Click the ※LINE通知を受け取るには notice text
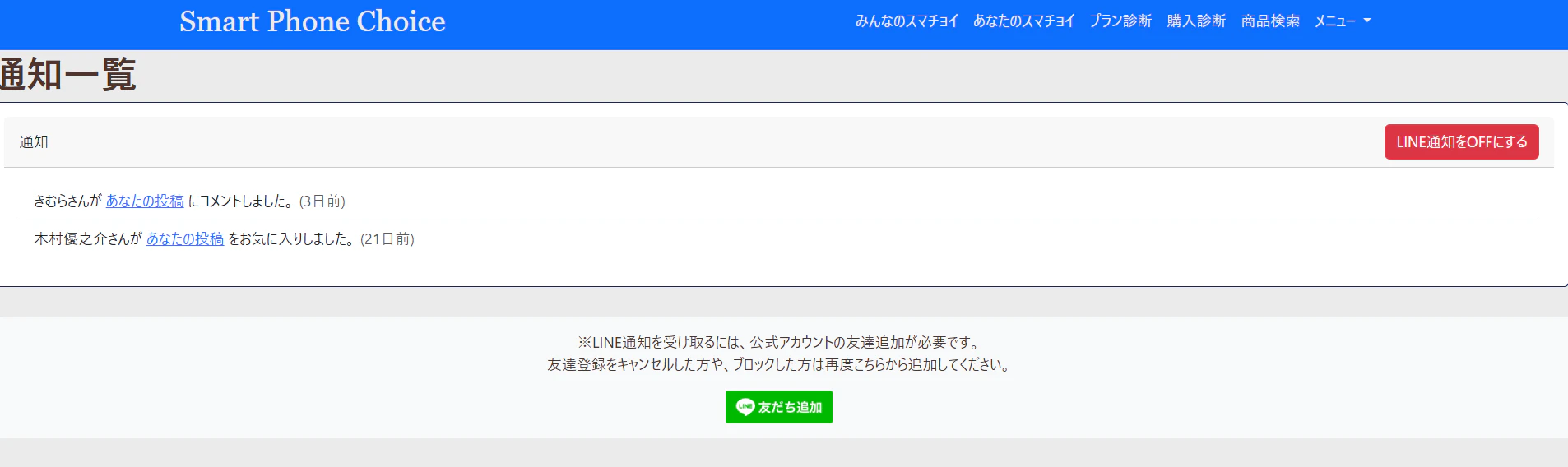Image resolution: width=1568 pixels, height=467 pixels. point(779,343)
